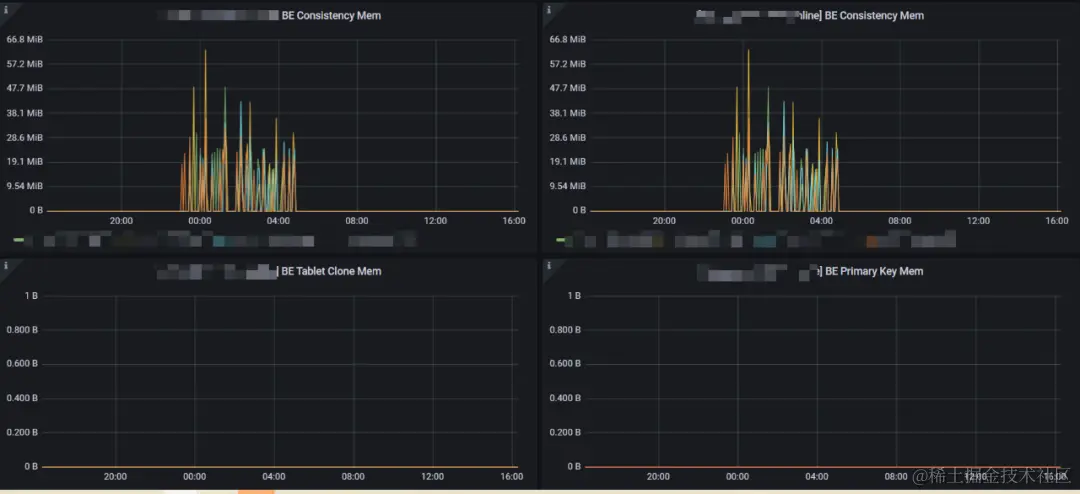This screenshot has width=1080, height=494.
Task: Click info icon of left BE Consistency Mem panel
Action: tap(7, 10)
